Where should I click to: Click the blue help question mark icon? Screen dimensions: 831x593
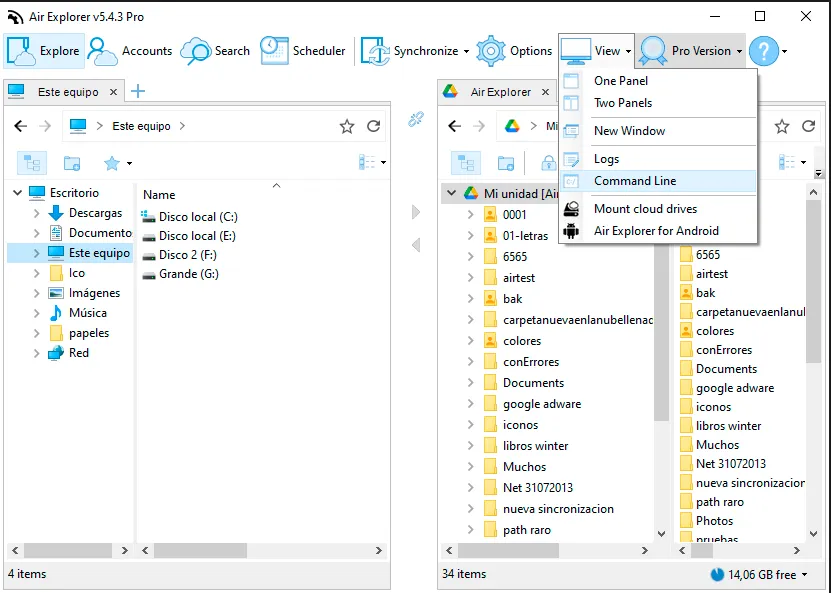pos(764,51)
